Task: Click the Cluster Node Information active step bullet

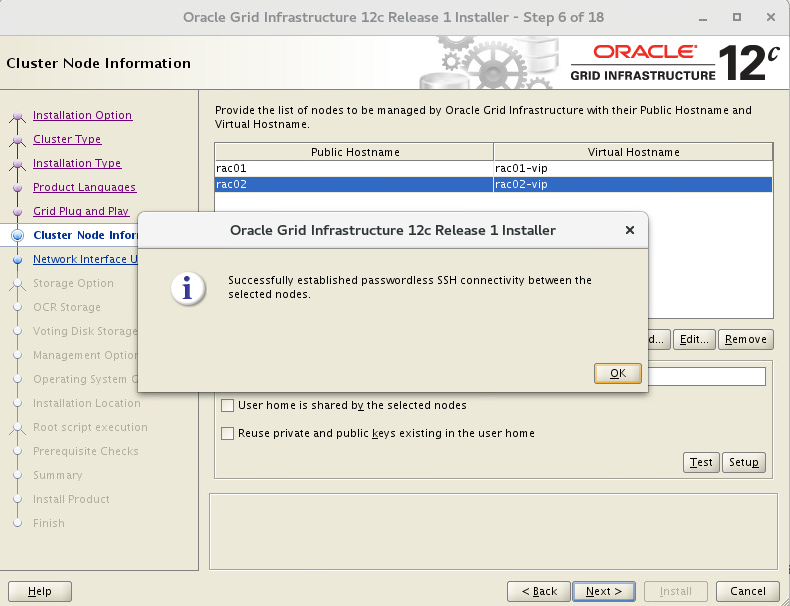Action: pos(18,235)
